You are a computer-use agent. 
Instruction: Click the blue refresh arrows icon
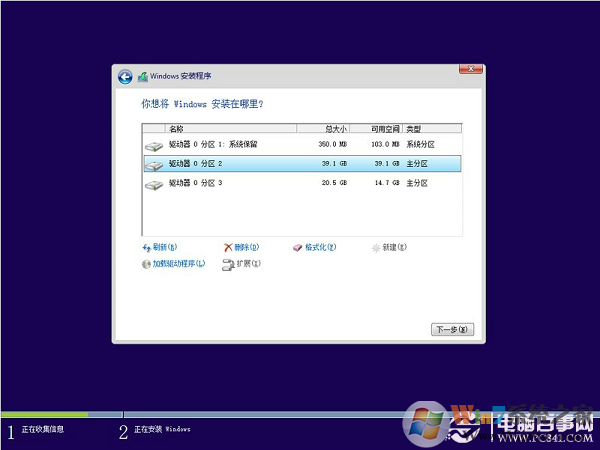pos(147,247)
